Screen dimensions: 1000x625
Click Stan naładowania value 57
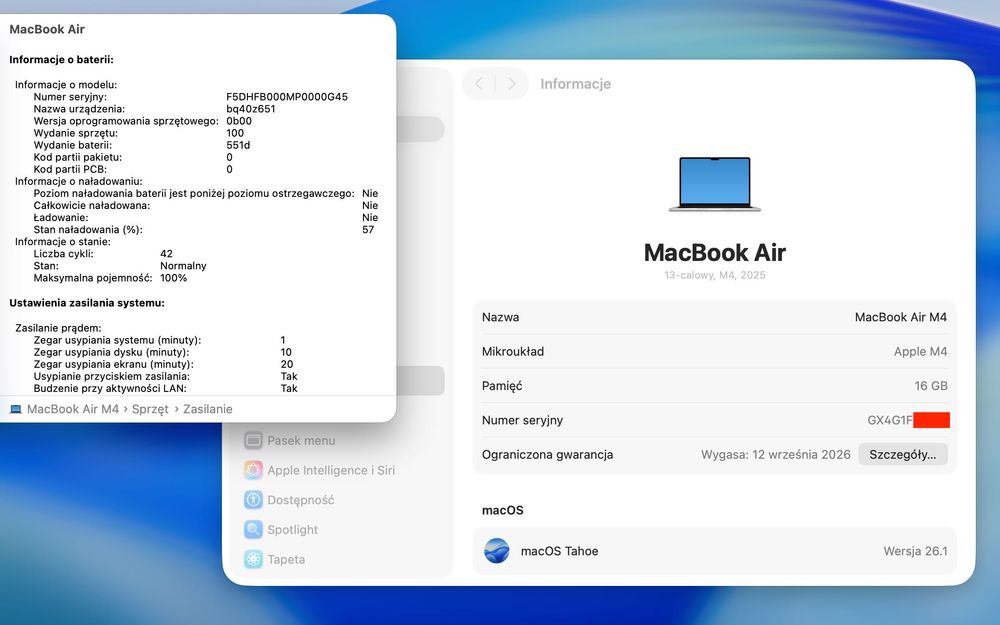(368, 230)
